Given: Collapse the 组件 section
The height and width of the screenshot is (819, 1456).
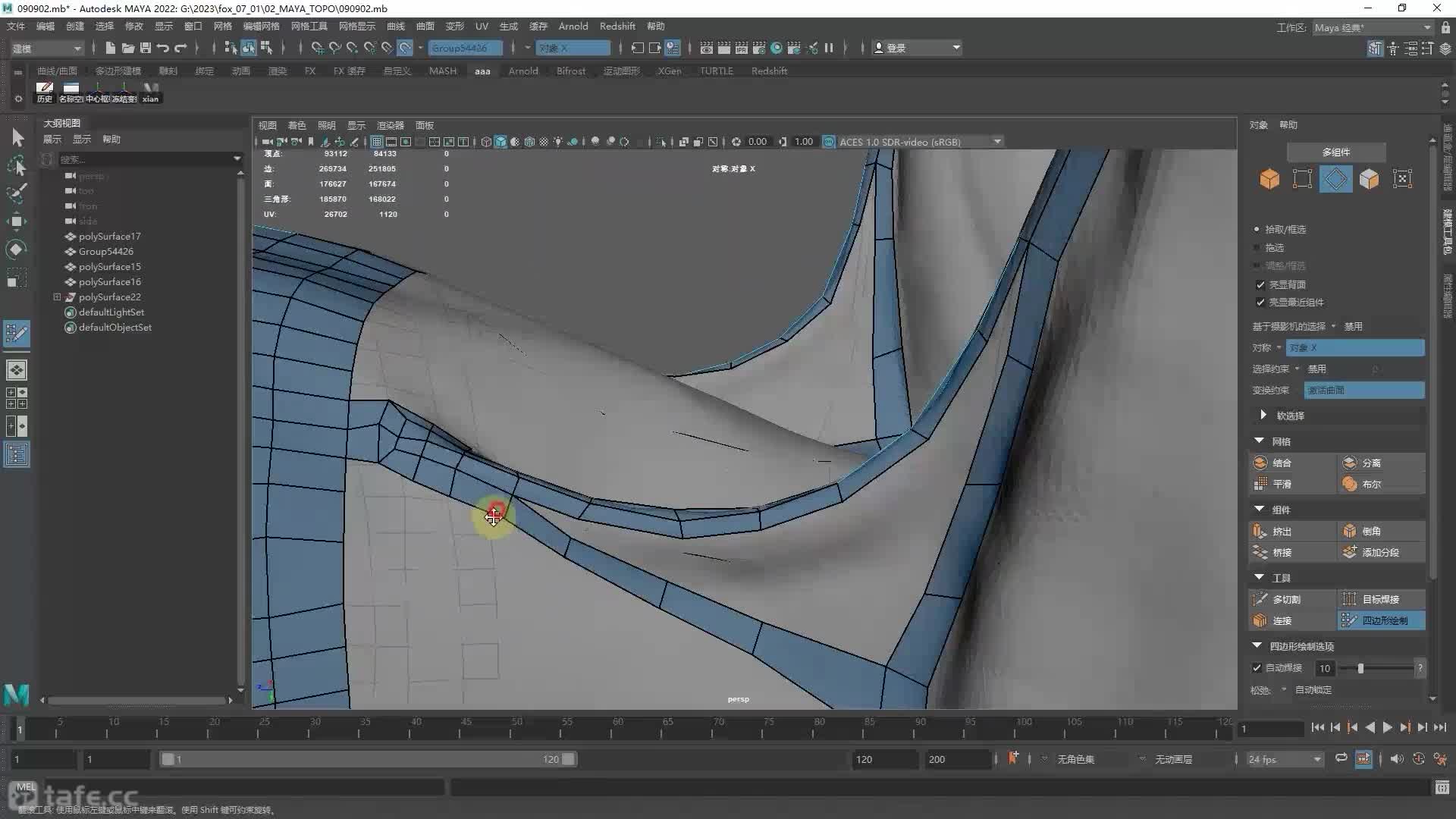Looking at the screenshot, I should [1260, 509].
